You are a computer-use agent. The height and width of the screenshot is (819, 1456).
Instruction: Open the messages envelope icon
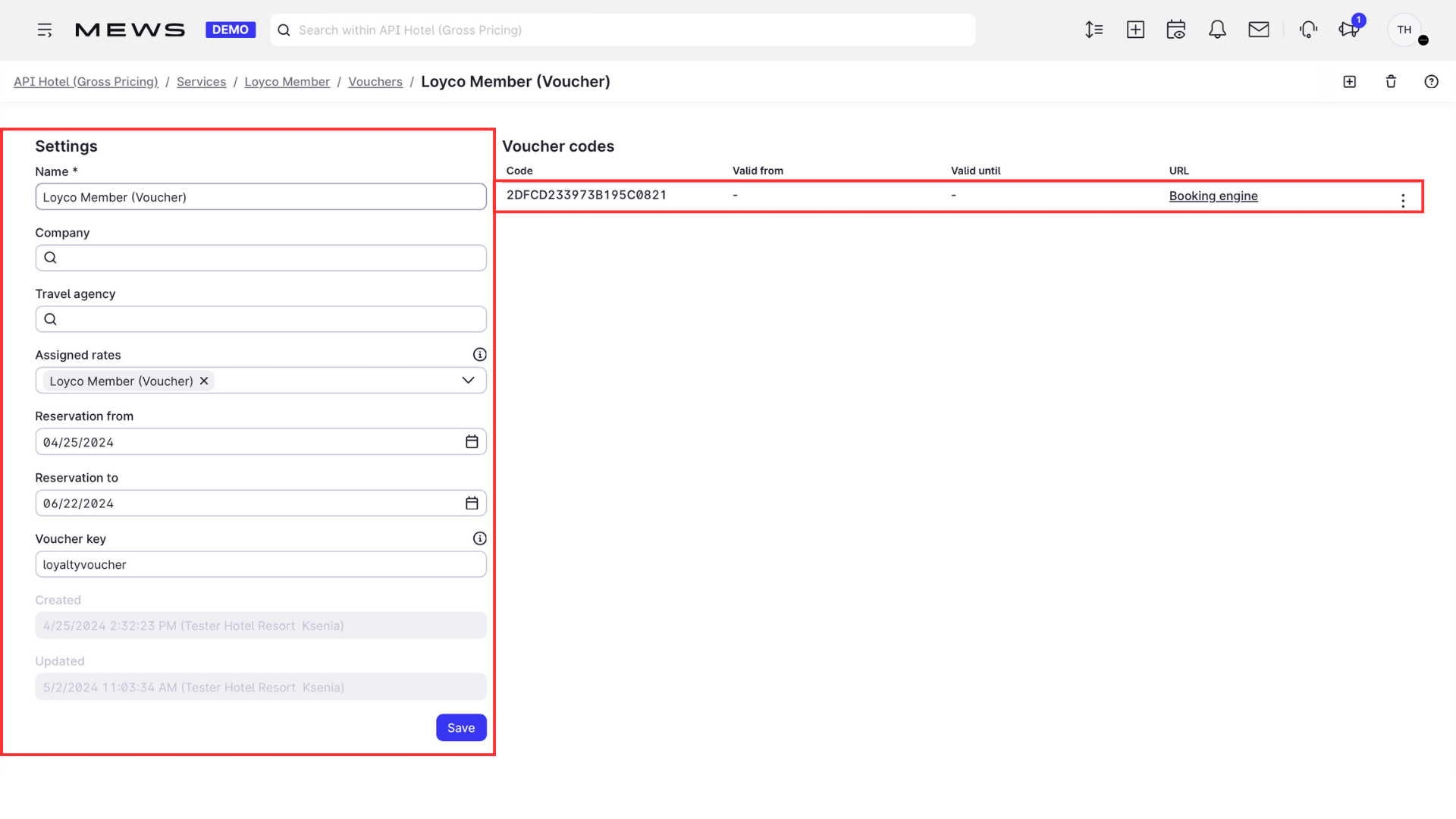click(x=1259, y=30)
